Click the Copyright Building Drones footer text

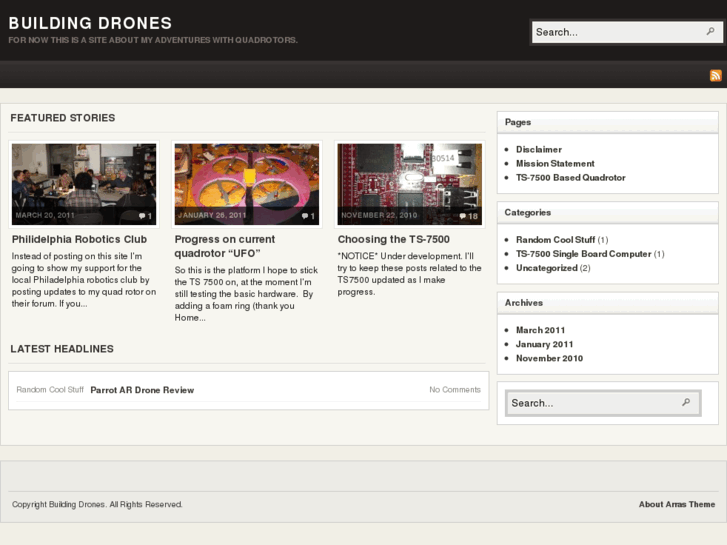click(x=97, y=504)
